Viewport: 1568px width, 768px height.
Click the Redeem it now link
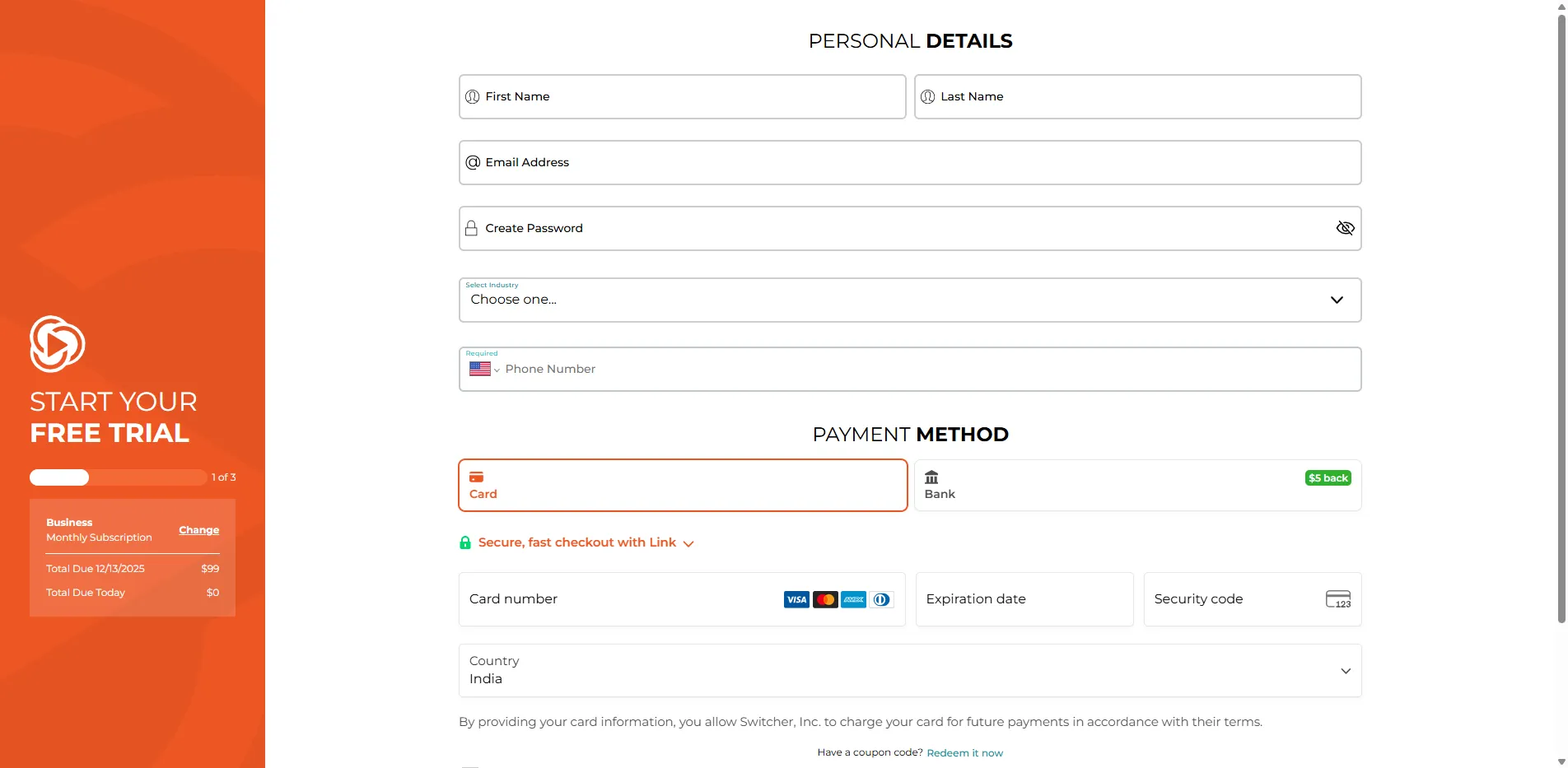(964, 753)
